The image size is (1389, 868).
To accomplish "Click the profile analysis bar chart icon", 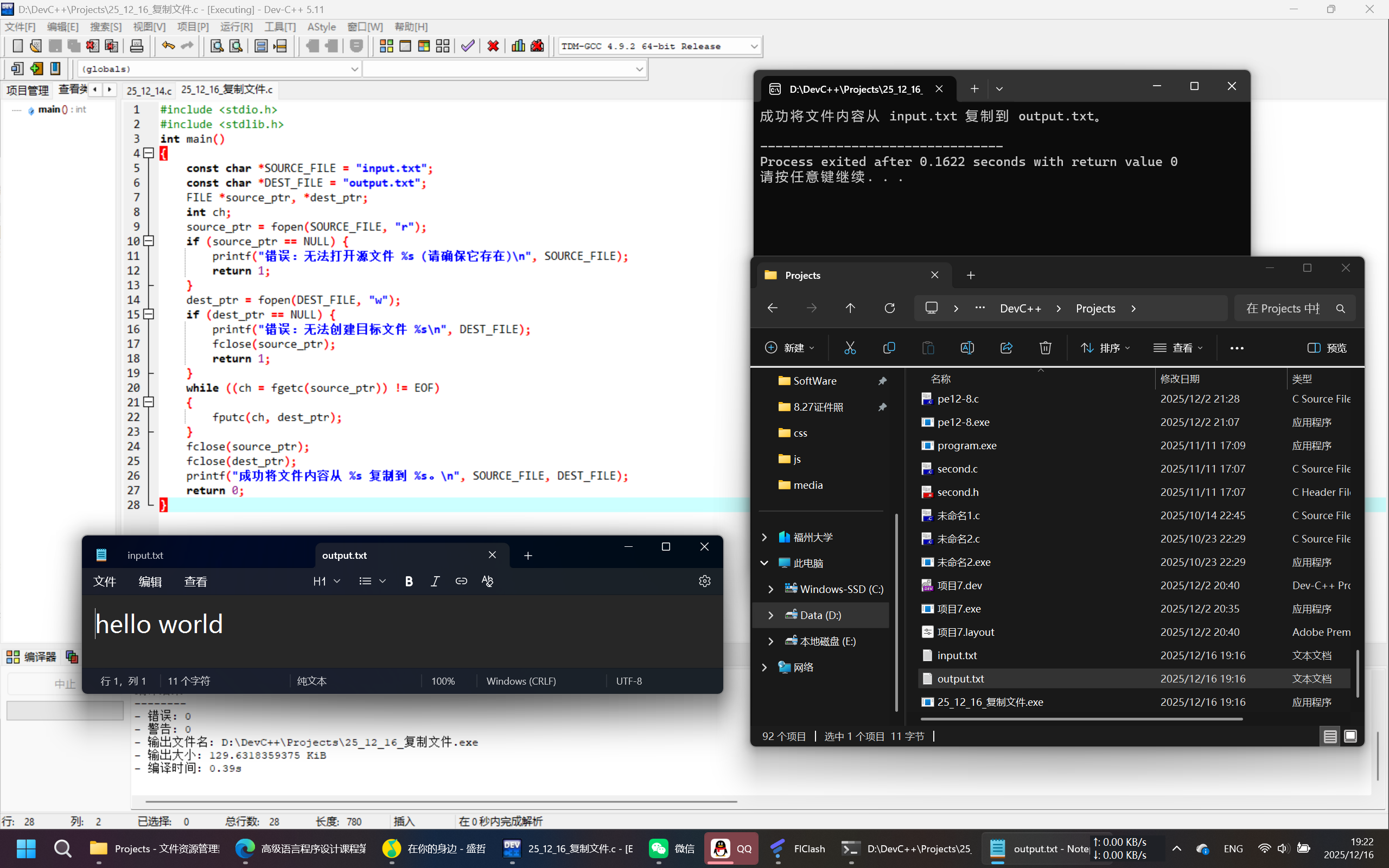I will (x=518, y=46).
